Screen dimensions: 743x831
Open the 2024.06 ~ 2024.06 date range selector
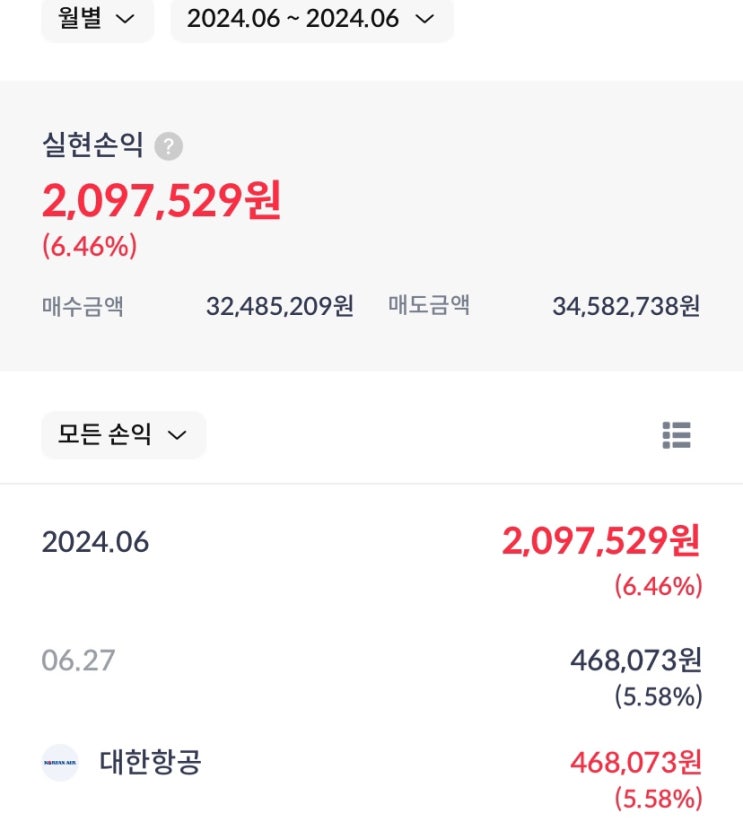point(312,19)
